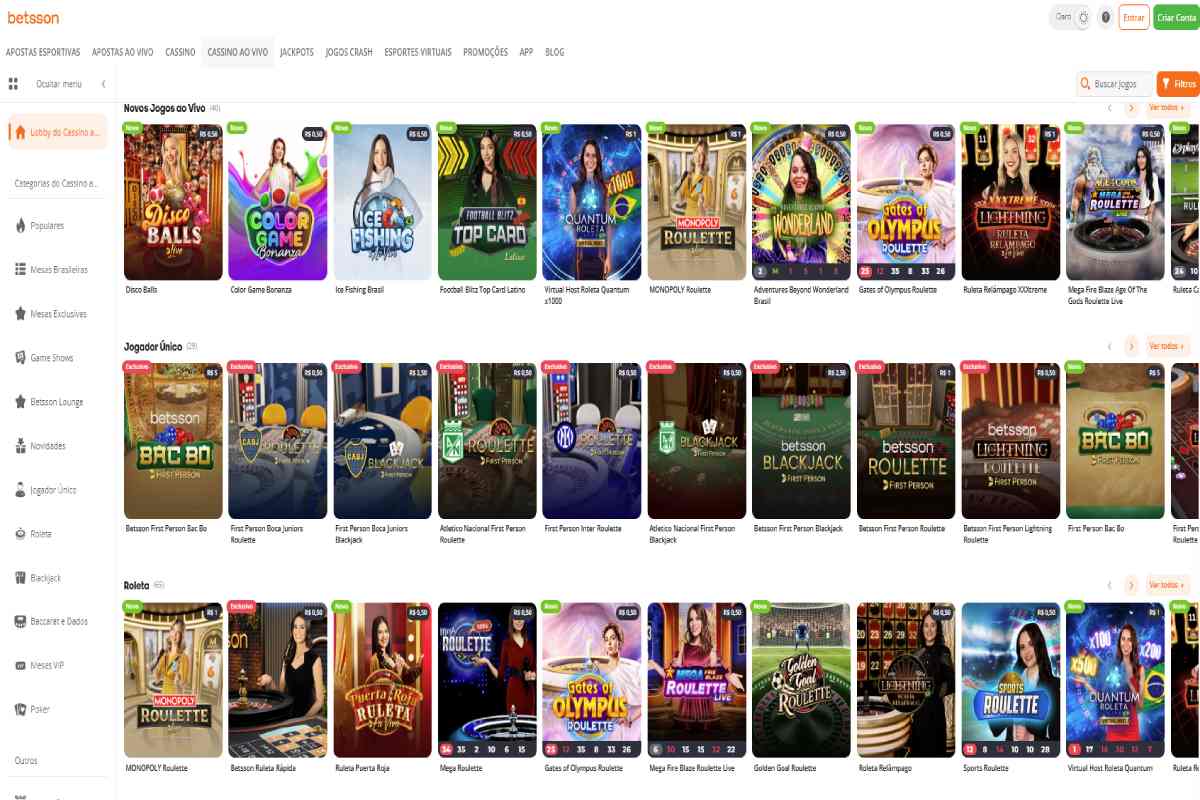Click the betsson logo
Viewport: 1200px width, 800px height.
pos(33,17)
